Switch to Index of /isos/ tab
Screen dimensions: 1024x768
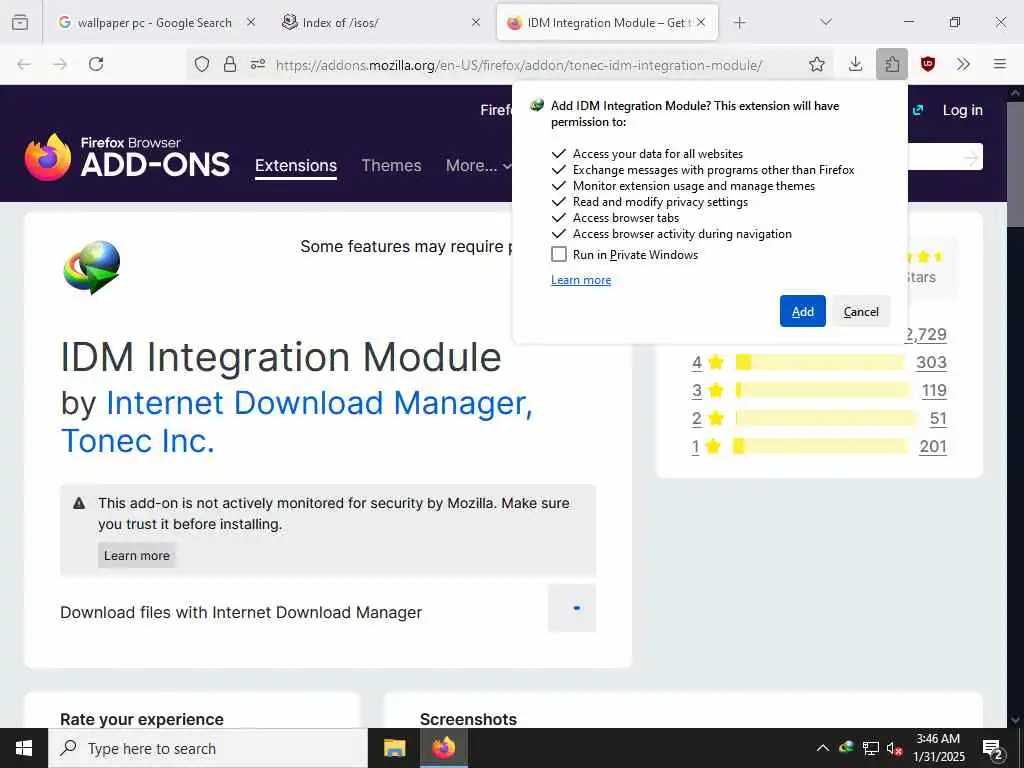(x=381, y=23)
